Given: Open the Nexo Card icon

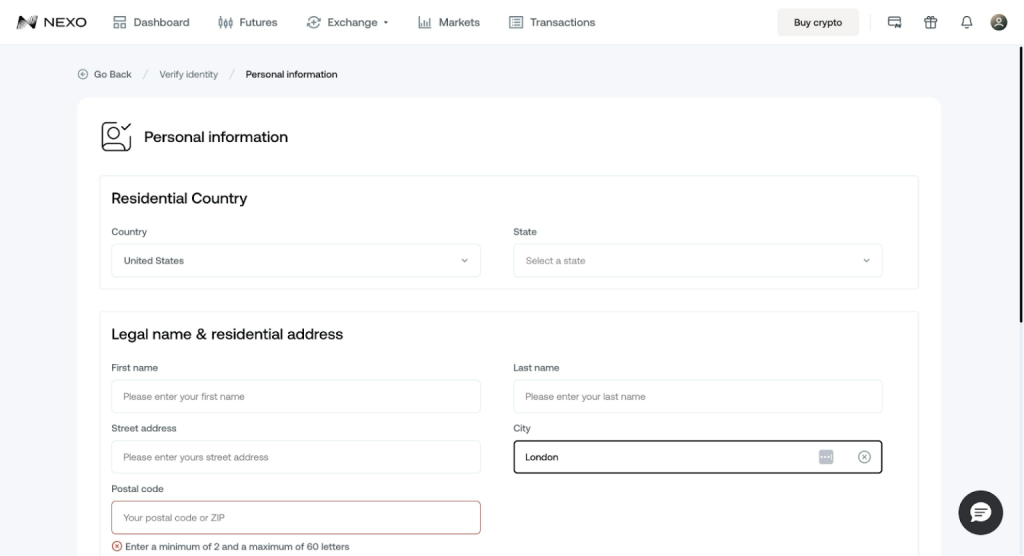Looking at the screenshot, I should coord(895,22).
